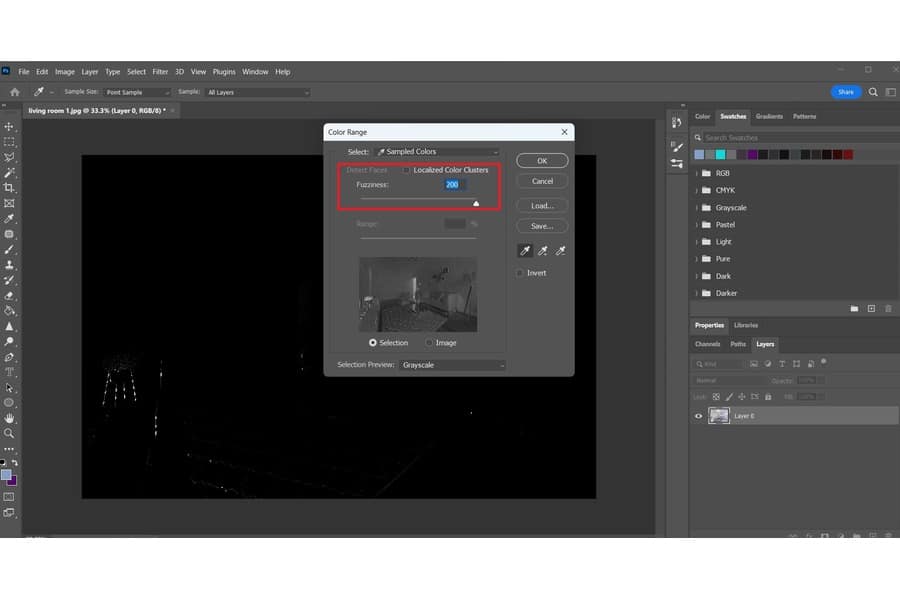This screenshot has height=600, width=900.
Task: Select the Frame tool
Action: click(9, 203)
